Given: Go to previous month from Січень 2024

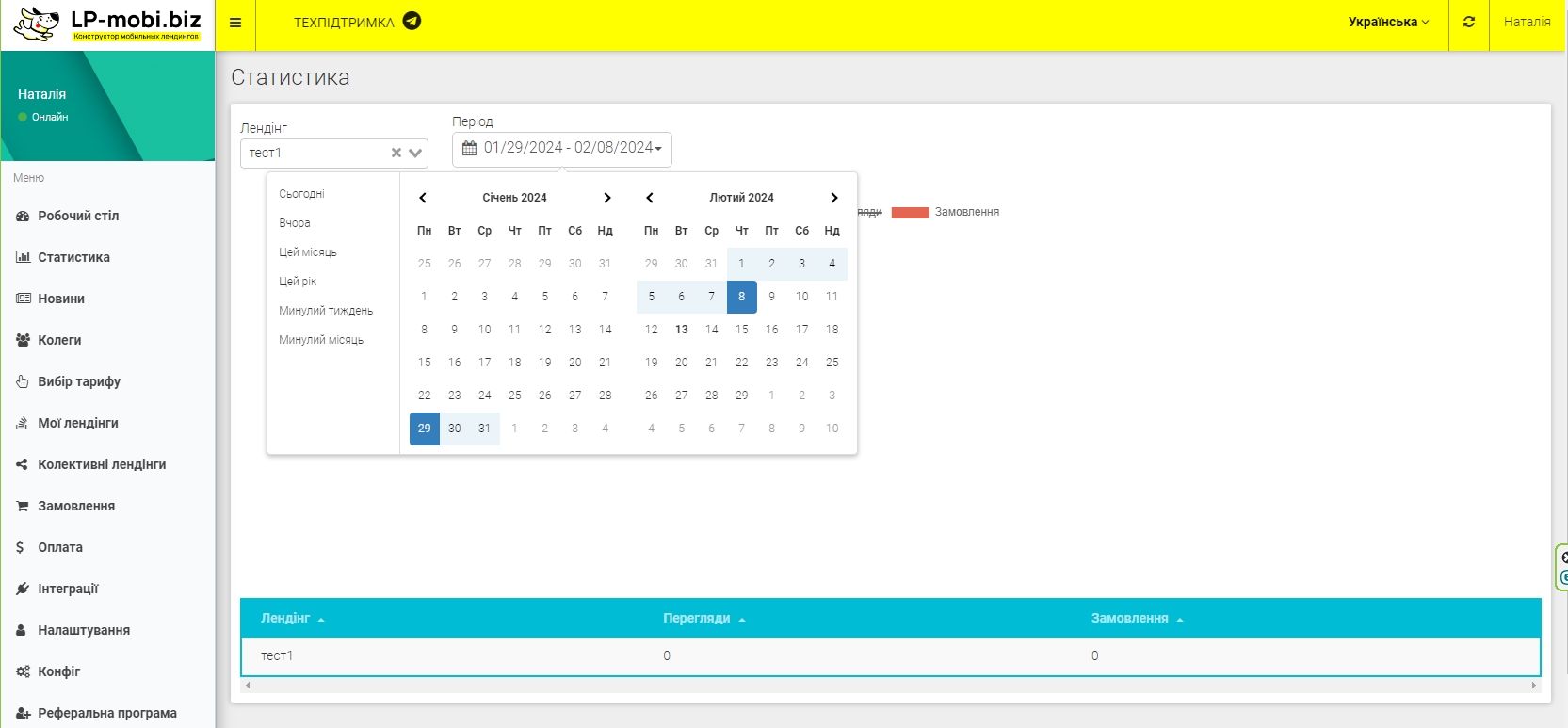Looking at the screenshot, I should pos(423,198).
